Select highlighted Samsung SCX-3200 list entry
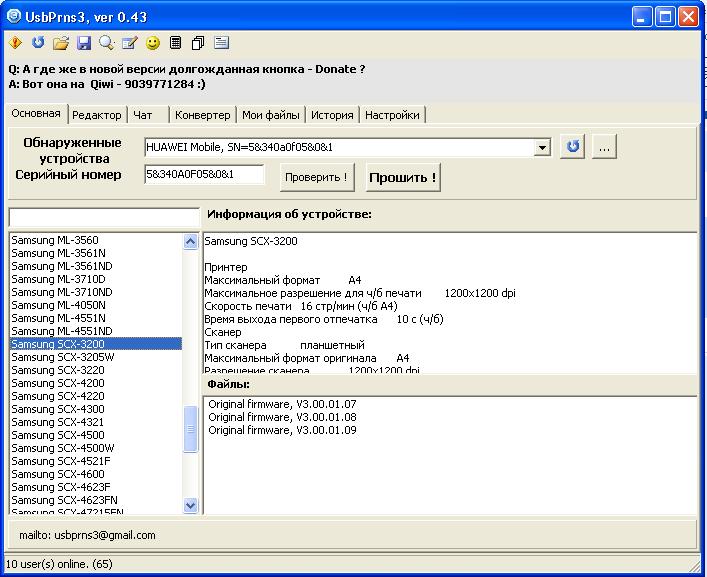The image size is (707, 577). [x=96, y=344]
